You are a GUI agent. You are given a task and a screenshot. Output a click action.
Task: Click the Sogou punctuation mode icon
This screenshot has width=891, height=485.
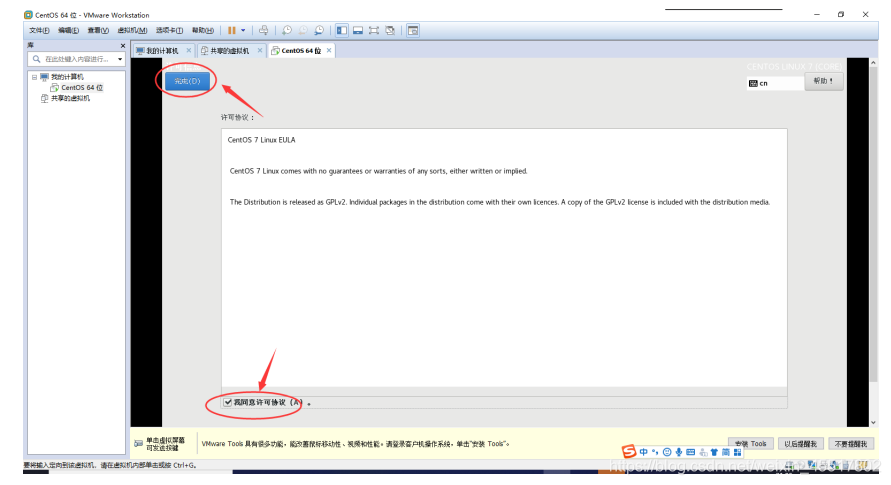pos(655,452)
